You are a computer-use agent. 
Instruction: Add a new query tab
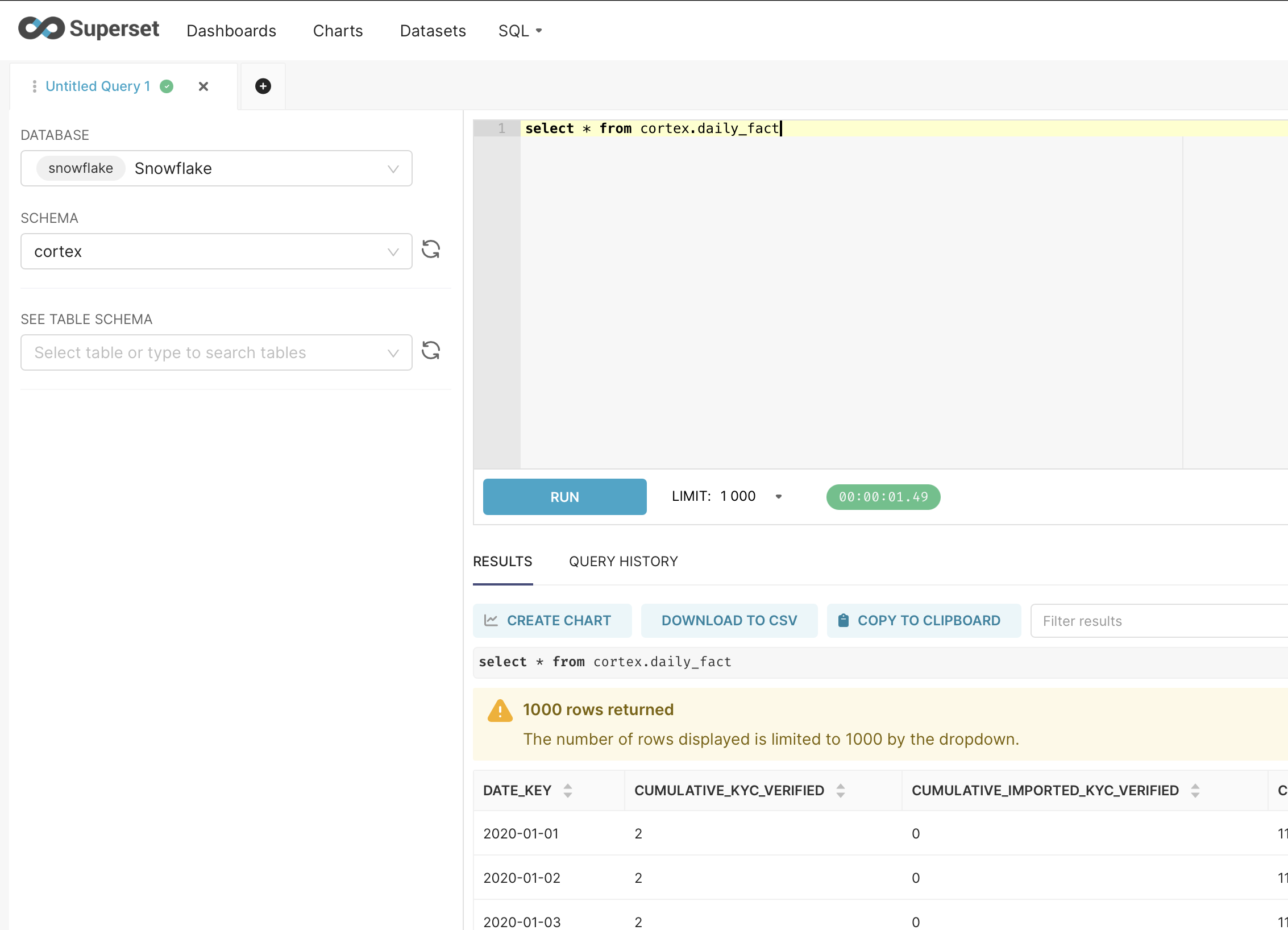[x=263, y=86]
